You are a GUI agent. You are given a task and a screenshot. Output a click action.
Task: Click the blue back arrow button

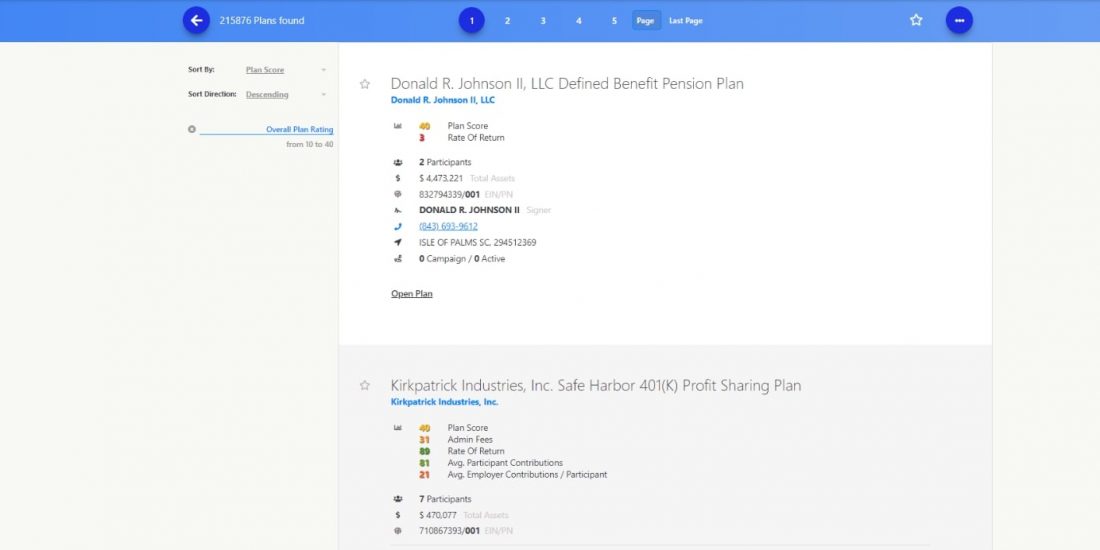196,20
